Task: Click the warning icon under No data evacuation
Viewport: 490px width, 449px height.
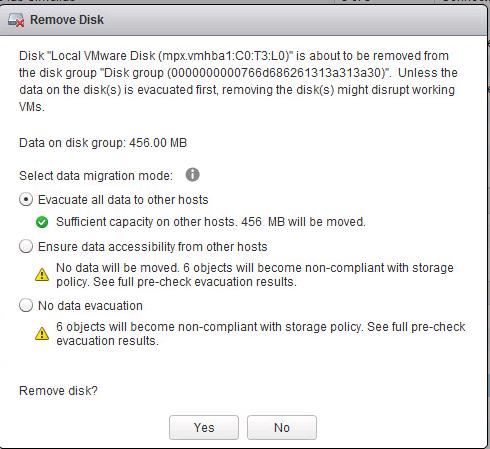Action: click(x=42, y=333)
